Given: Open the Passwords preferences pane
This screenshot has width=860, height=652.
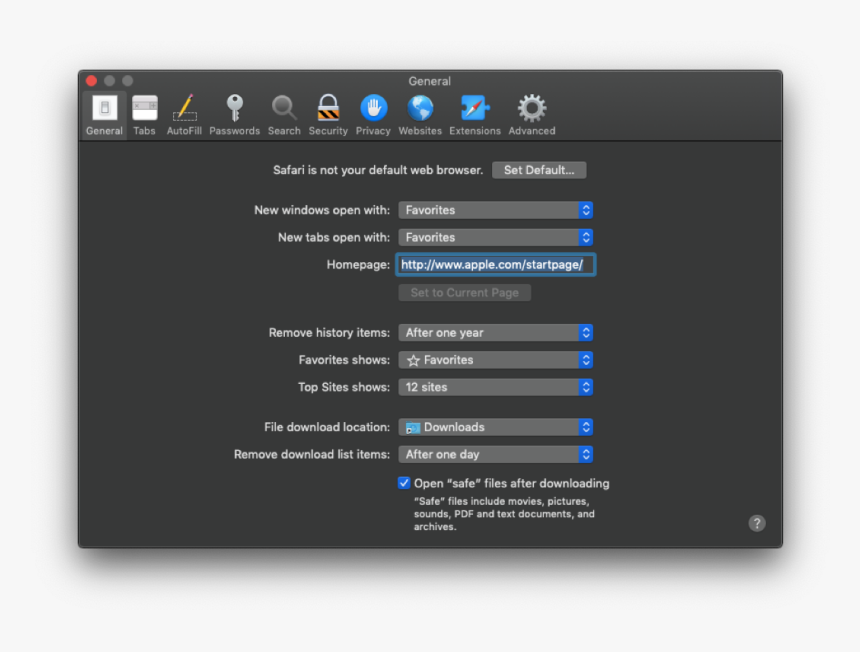Looking at the screenshot, I should pyautogui.click(x=234, y=112).
